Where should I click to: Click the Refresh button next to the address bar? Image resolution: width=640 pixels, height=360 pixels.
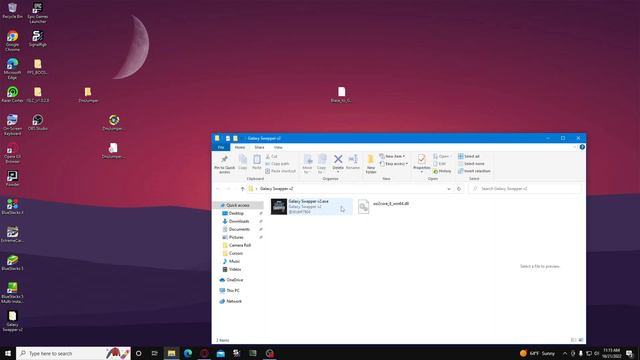coord(459,189)
